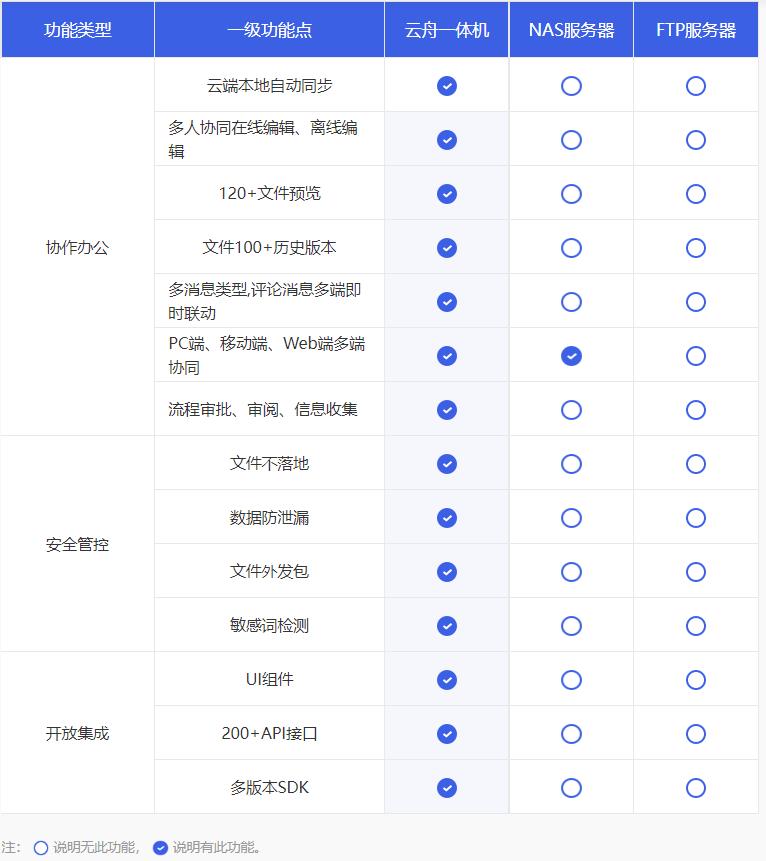Click the empty circle icon in the legend note
This screenshot has height=861, width=766.
point(41,848)
